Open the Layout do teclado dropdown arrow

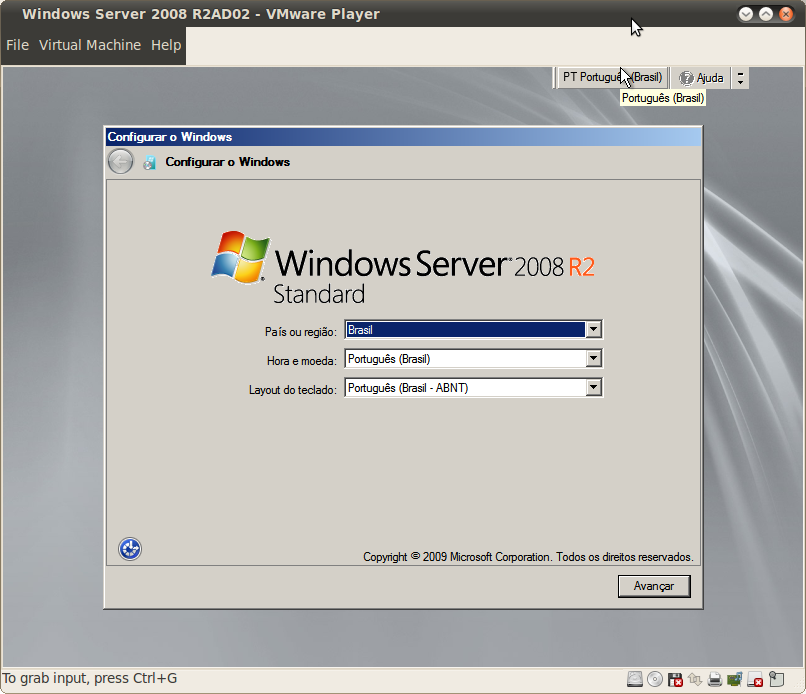pos(593,387)
